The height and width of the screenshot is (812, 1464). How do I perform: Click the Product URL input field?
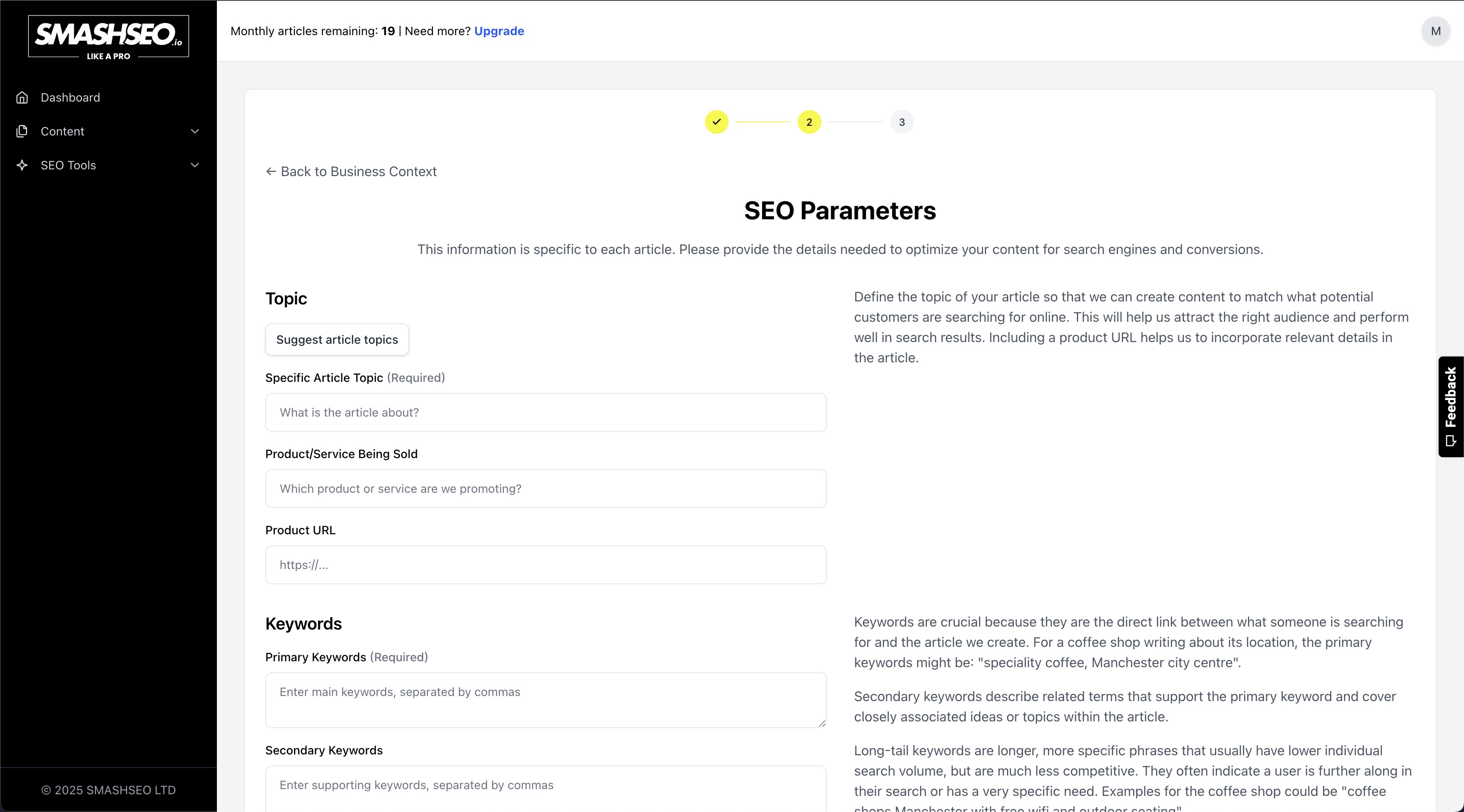coord(546,565)
